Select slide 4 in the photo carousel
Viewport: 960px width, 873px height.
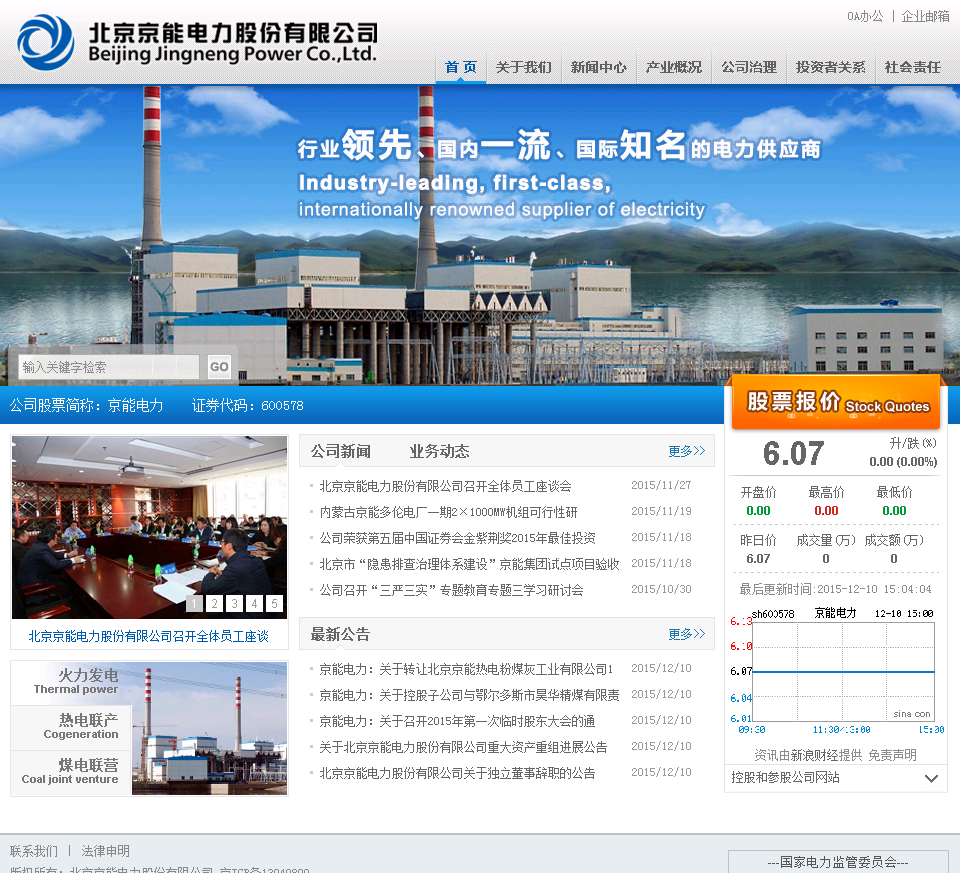click(x=254, y=604)
